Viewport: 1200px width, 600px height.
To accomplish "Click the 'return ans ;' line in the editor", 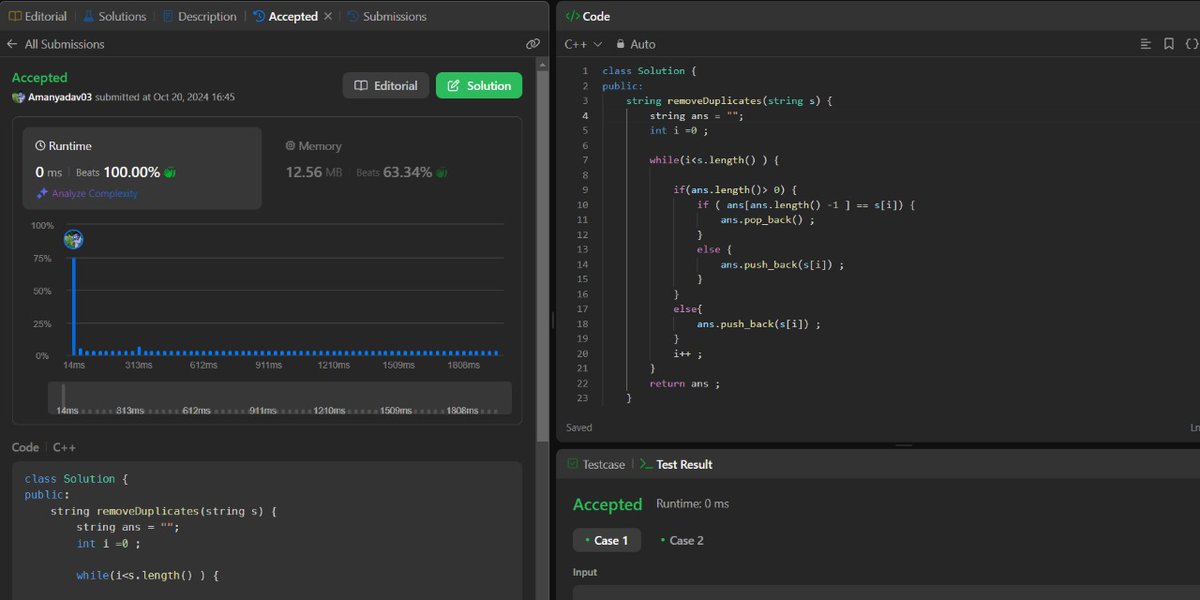I will (x=685, y=383).
